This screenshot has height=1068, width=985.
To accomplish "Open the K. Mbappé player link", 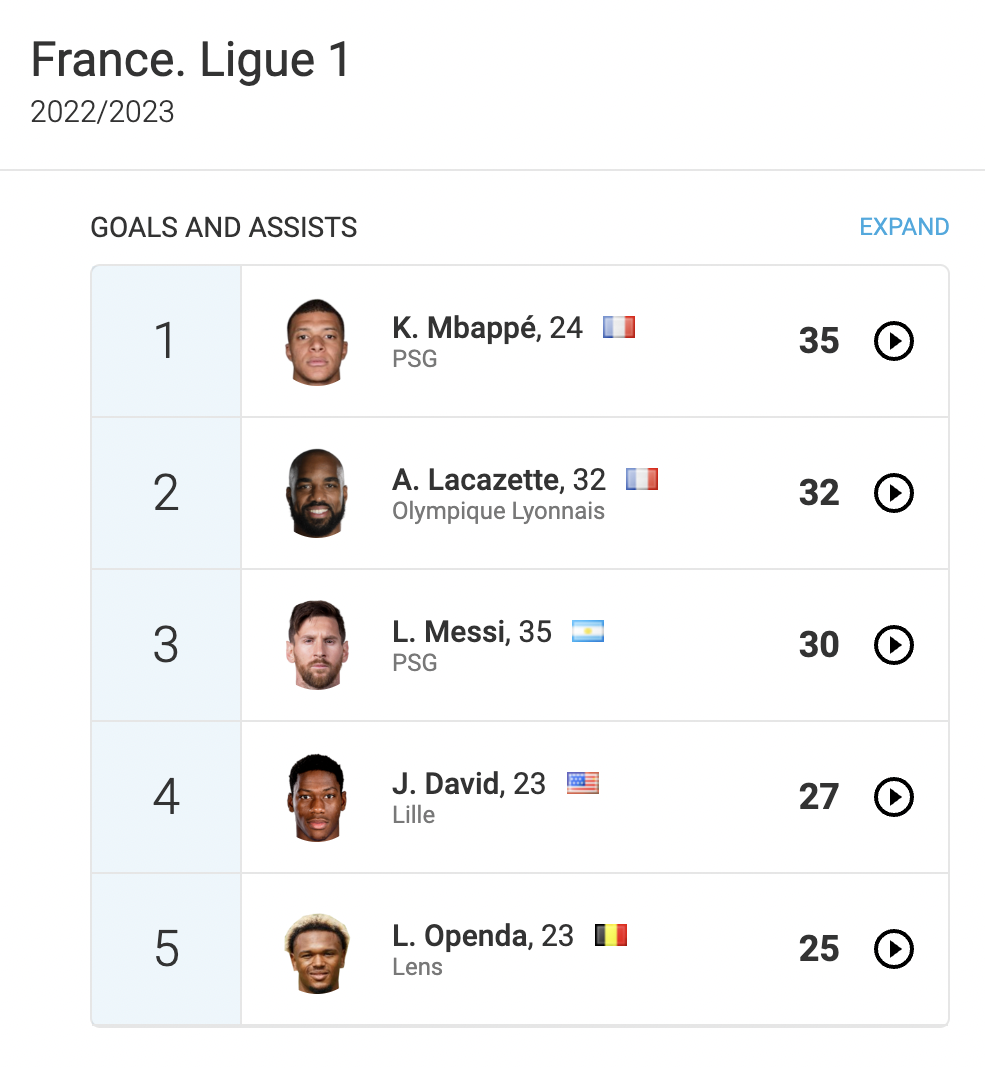I will pos(466,328).
